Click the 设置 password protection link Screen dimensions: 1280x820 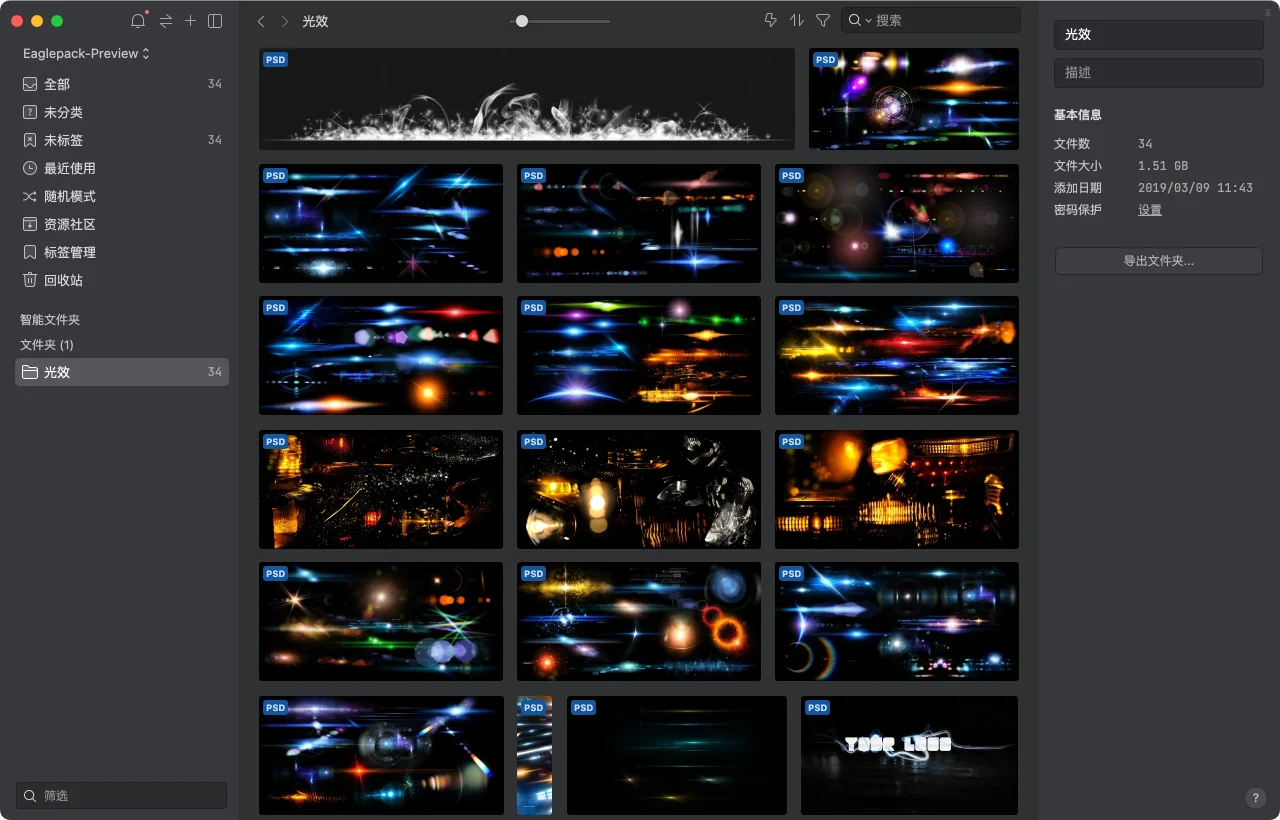tap(1150, 210)
